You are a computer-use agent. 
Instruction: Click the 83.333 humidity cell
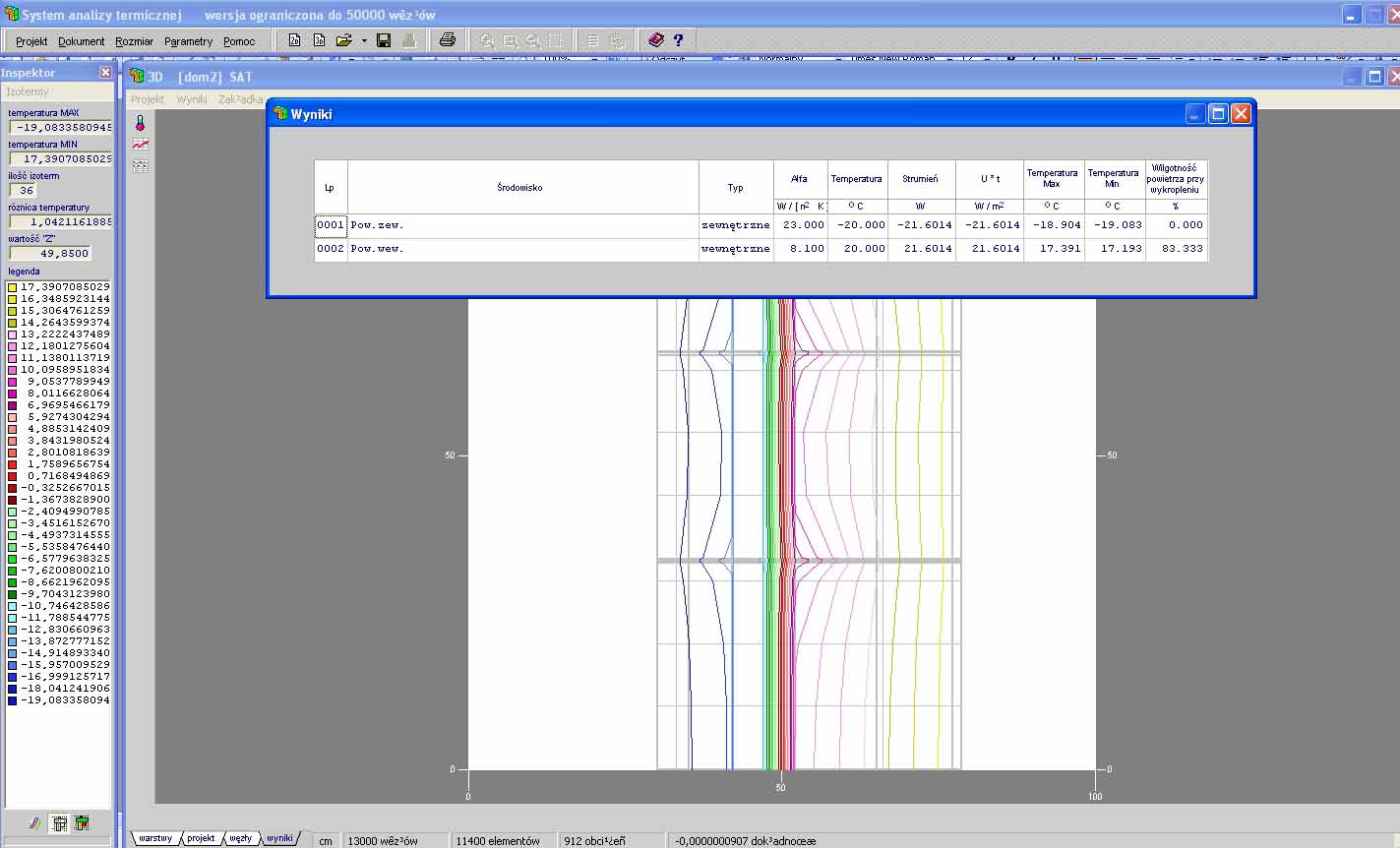[x=1177, y=249]
